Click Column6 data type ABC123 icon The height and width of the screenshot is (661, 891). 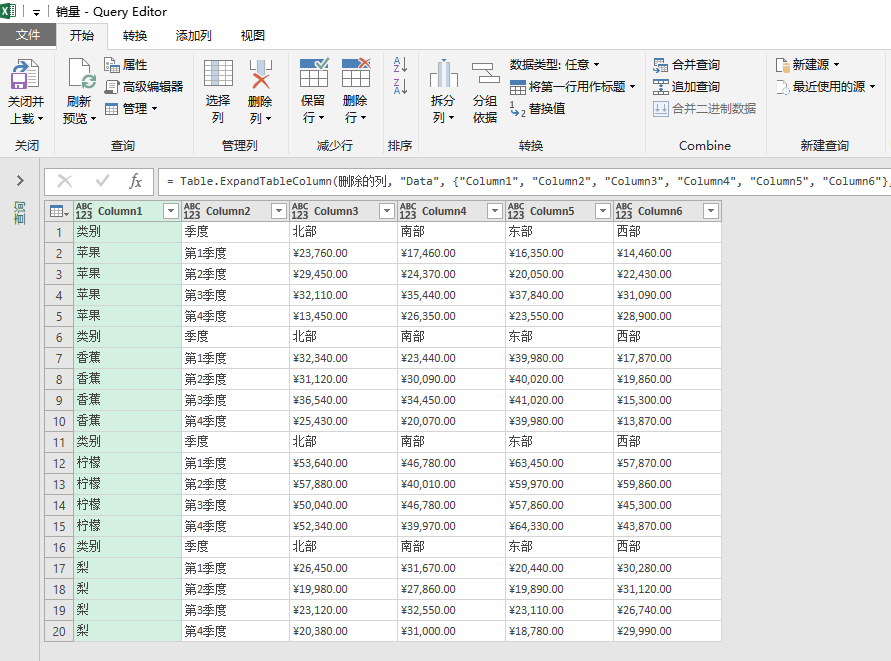[623, 211]
